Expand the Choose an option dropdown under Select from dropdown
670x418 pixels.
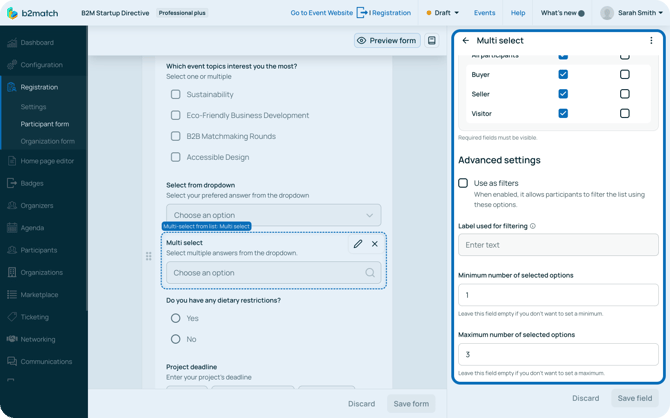273,215
